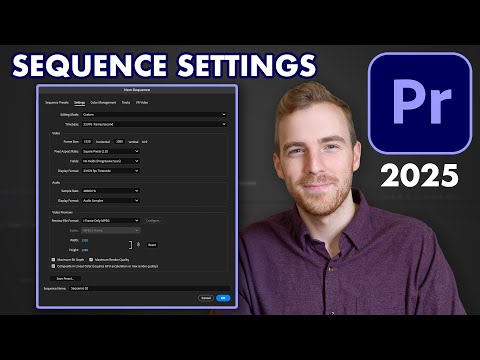Expand the Pixel Aspect Ratio dropdown
This screenshot has width=480, height=360.
111,151
